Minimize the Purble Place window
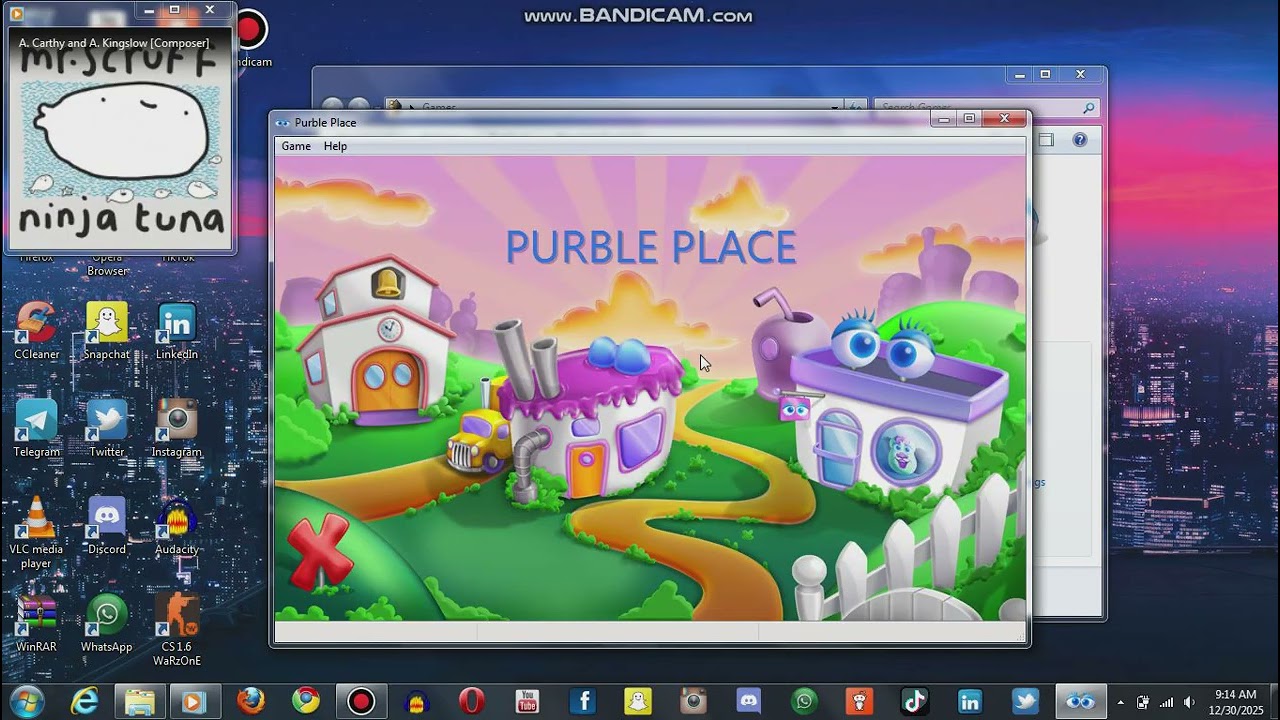The width and height of the screenshot is (1280, 720). tap(943, 119)
